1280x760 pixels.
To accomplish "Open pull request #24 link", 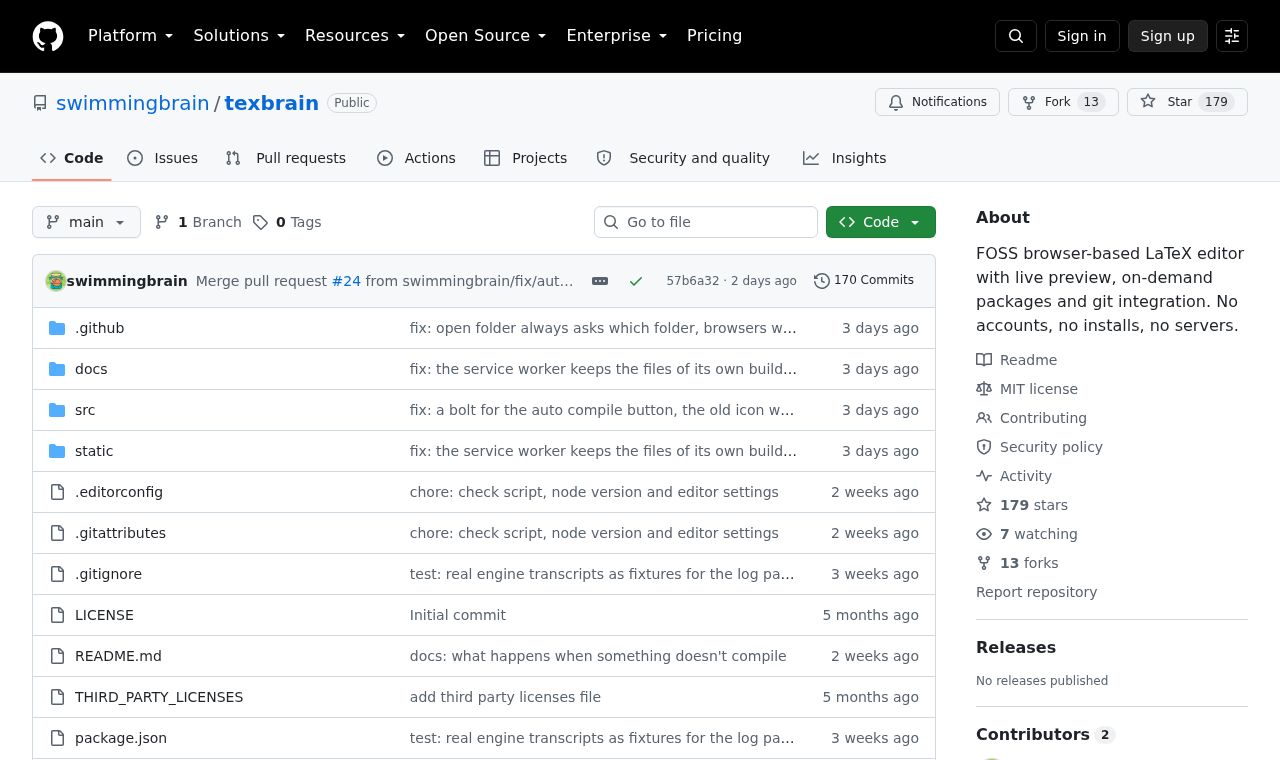I will click(x=346, y=281).
